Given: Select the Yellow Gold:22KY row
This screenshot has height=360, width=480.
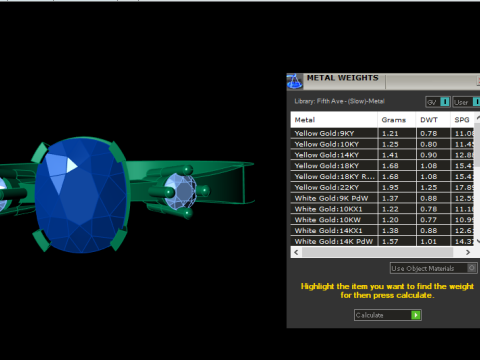Looking at the screenshot, I should [x=382, y=187].
